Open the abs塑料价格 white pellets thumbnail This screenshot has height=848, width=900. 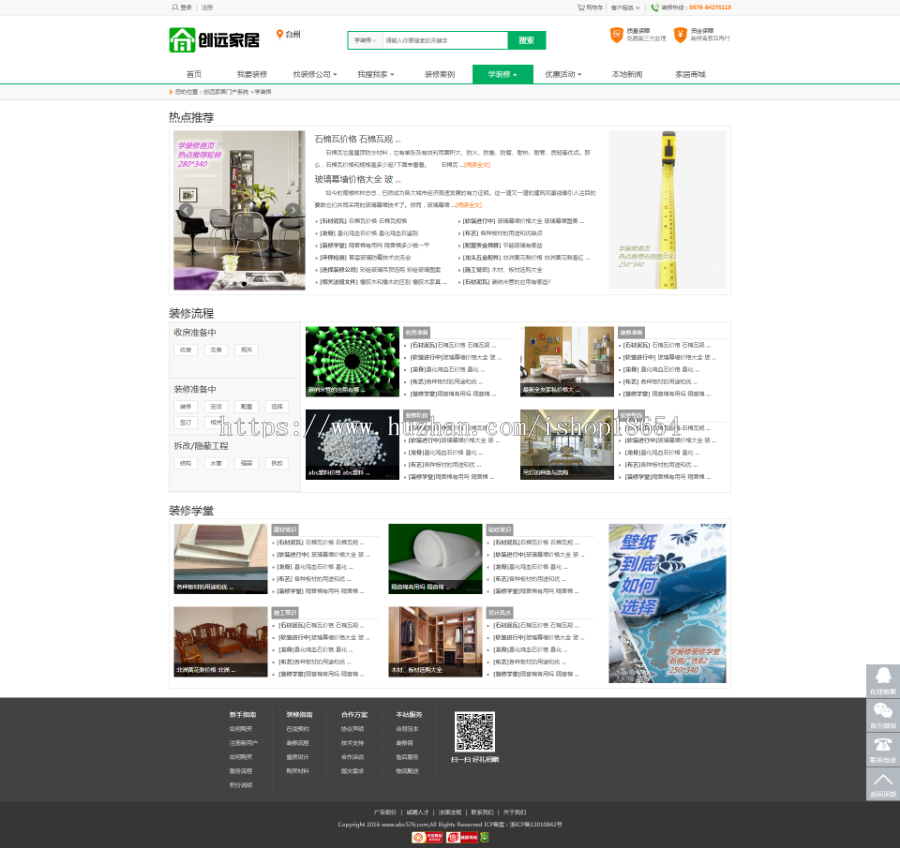tap(352, 444)
